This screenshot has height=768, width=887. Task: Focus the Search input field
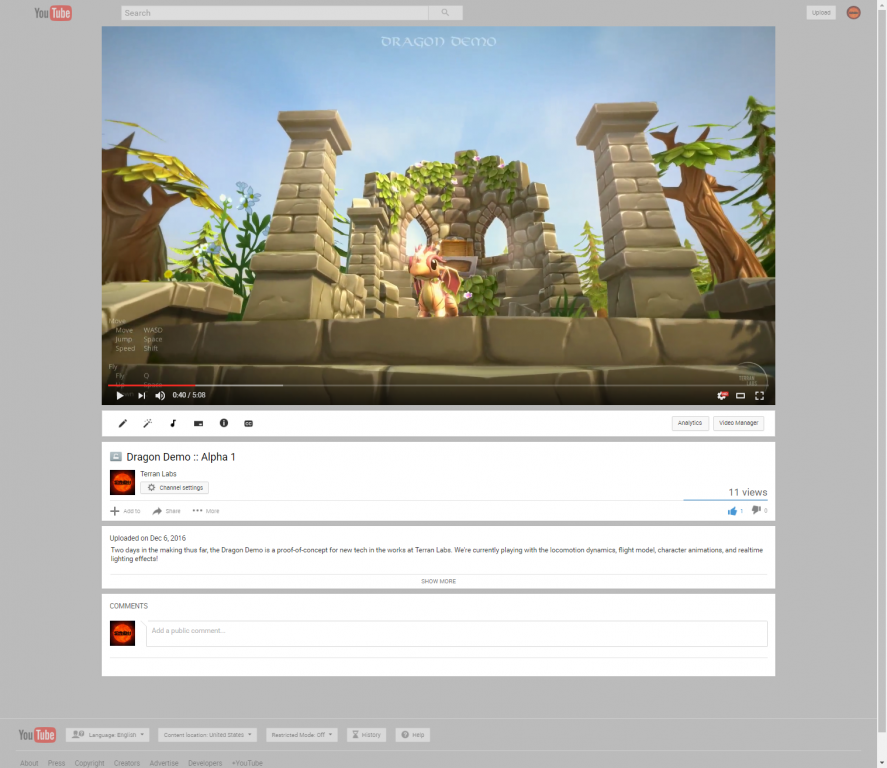[274, 13]
